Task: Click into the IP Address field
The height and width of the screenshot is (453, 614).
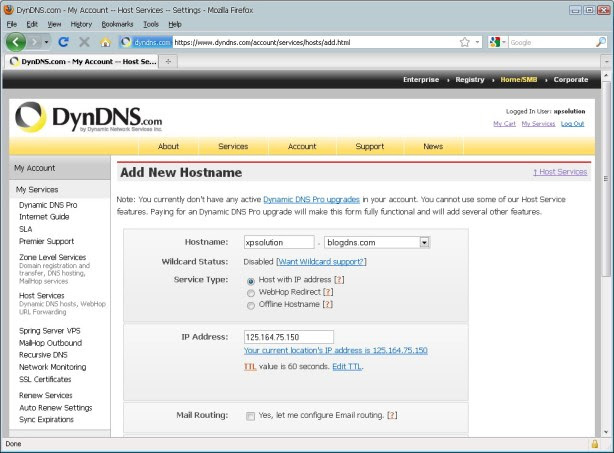Action: click(289, 337)
